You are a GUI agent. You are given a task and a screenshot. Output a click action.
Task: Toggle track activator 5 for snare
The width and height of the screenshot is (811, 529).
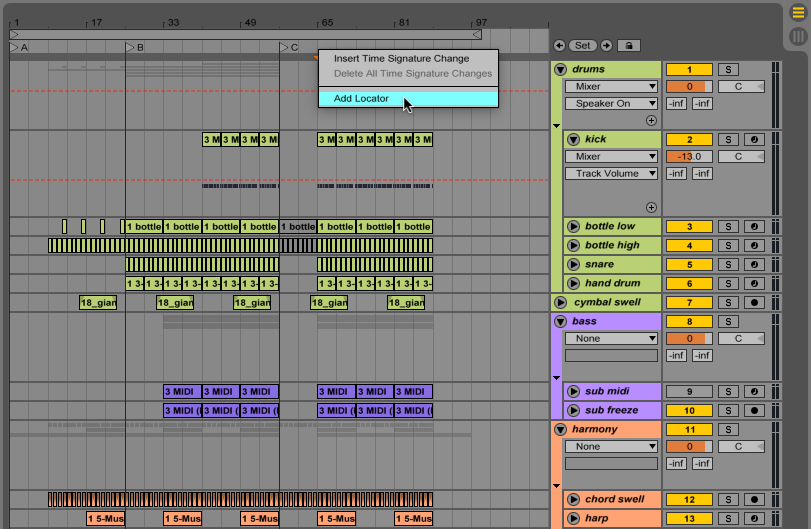(x=689, y=265)
